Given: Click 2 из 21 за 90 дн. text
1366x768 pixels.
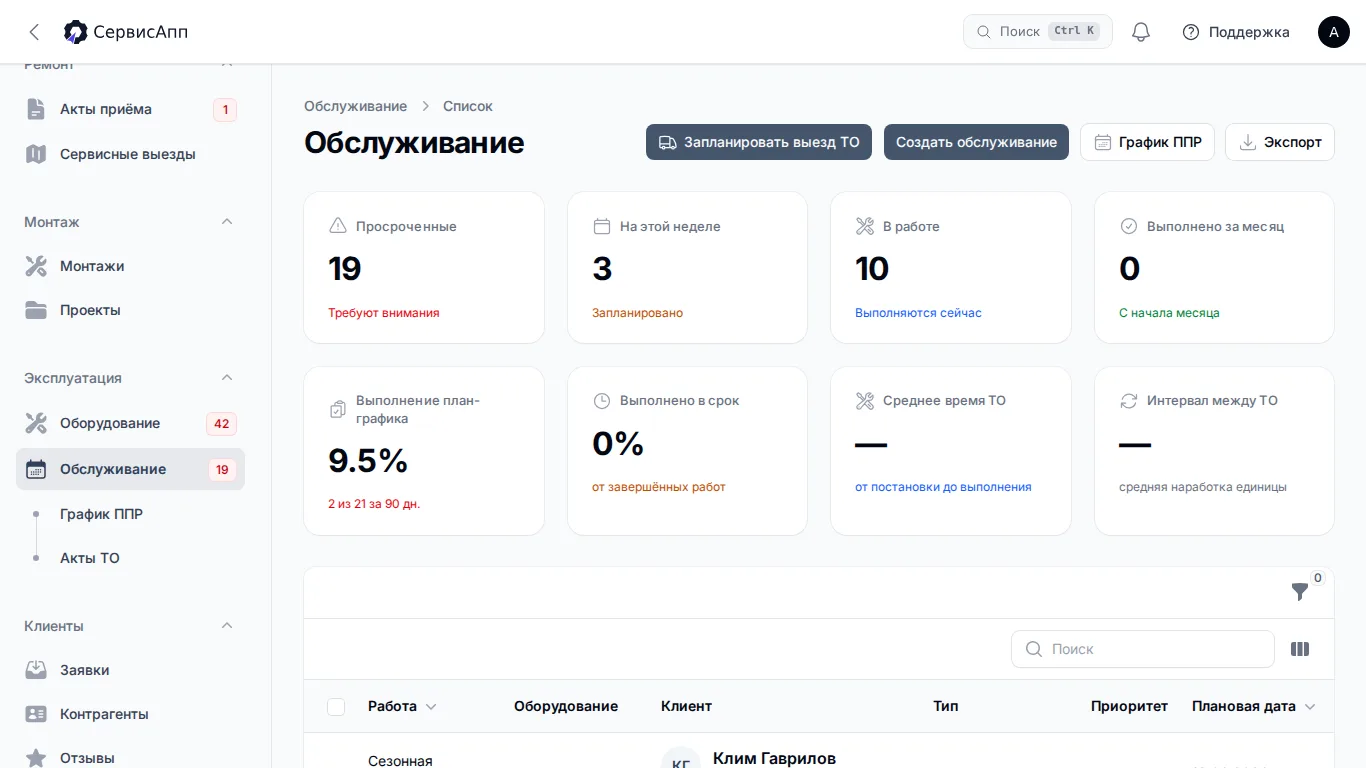Looking at the screenshot, I should [x=374, y=504].
